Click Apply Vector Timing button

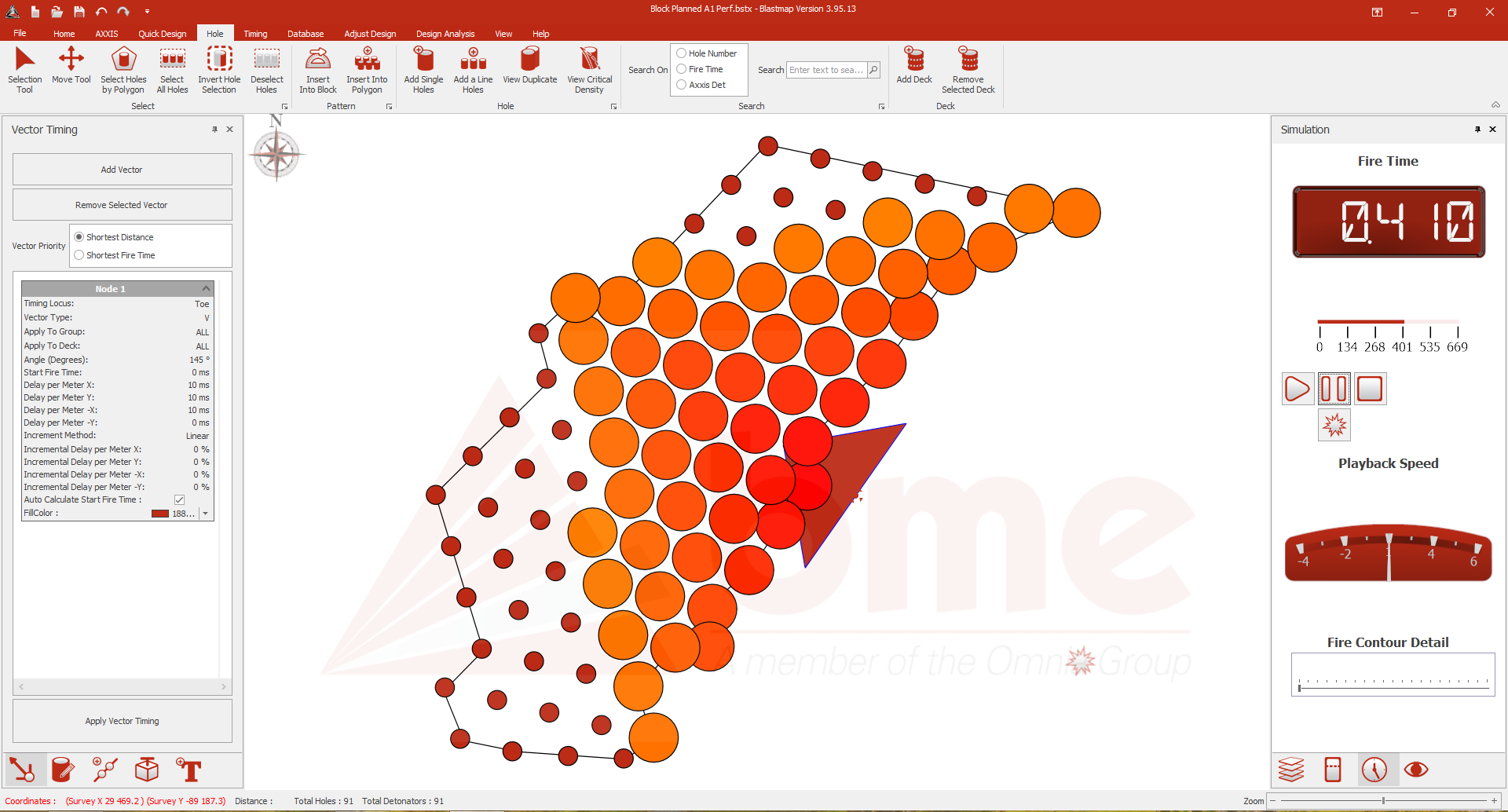(122, 721)
